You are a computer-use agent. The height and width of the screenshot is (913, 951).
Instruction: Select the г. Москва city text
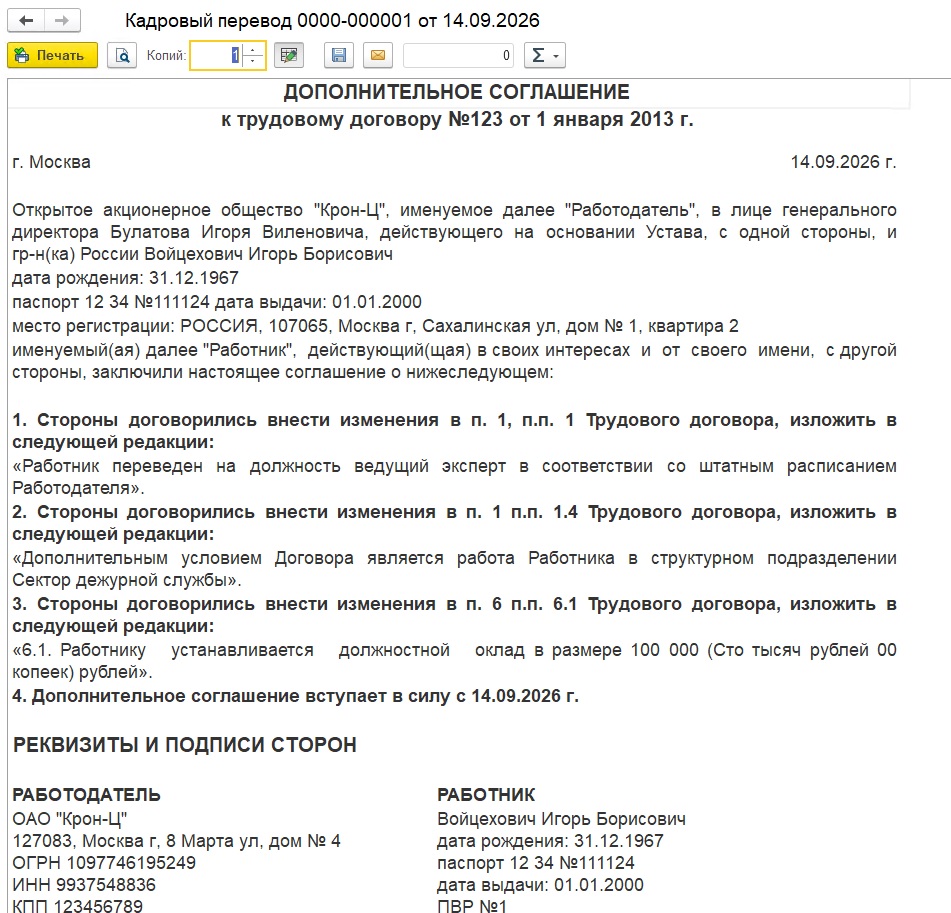point(52,162)
